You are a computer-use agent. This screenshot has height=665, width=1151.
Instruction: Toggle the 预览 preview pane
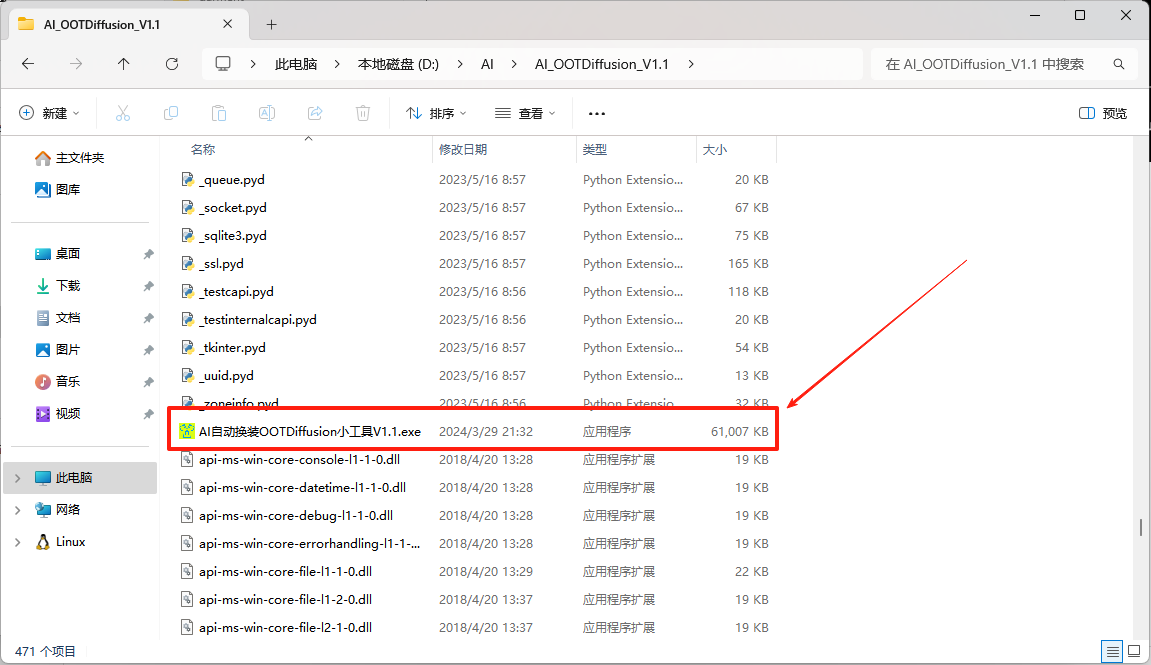click(1103, 114)
